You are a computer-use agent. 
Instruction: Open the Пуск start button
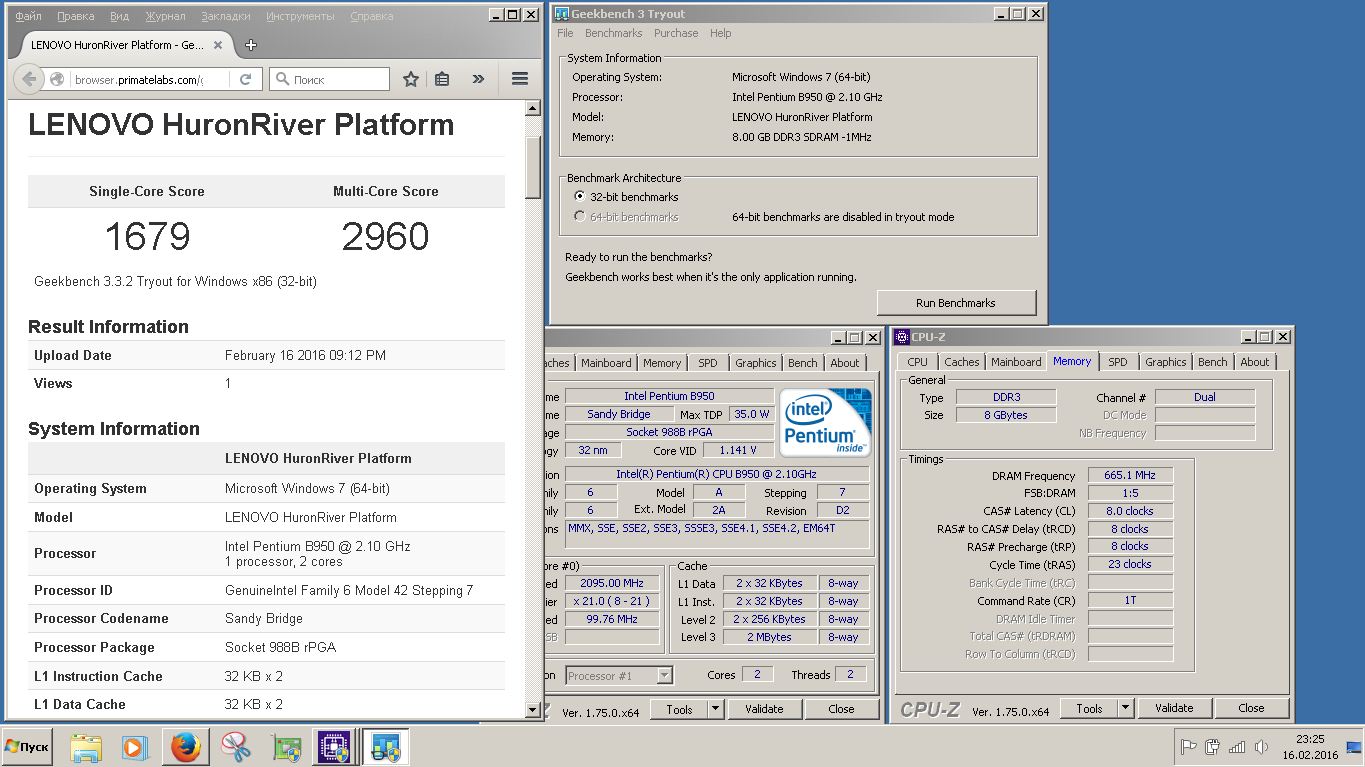click(x=27, y=747)
